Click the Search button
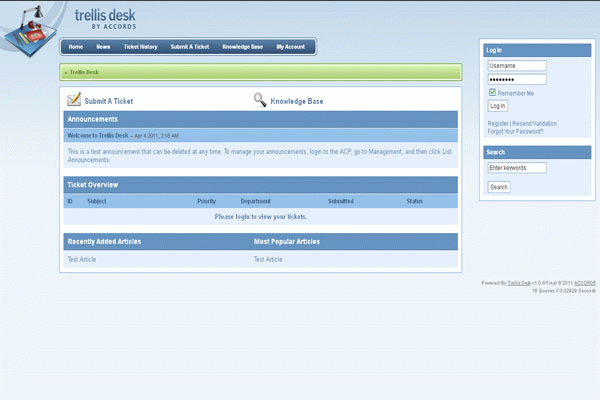 coord(499,187)
